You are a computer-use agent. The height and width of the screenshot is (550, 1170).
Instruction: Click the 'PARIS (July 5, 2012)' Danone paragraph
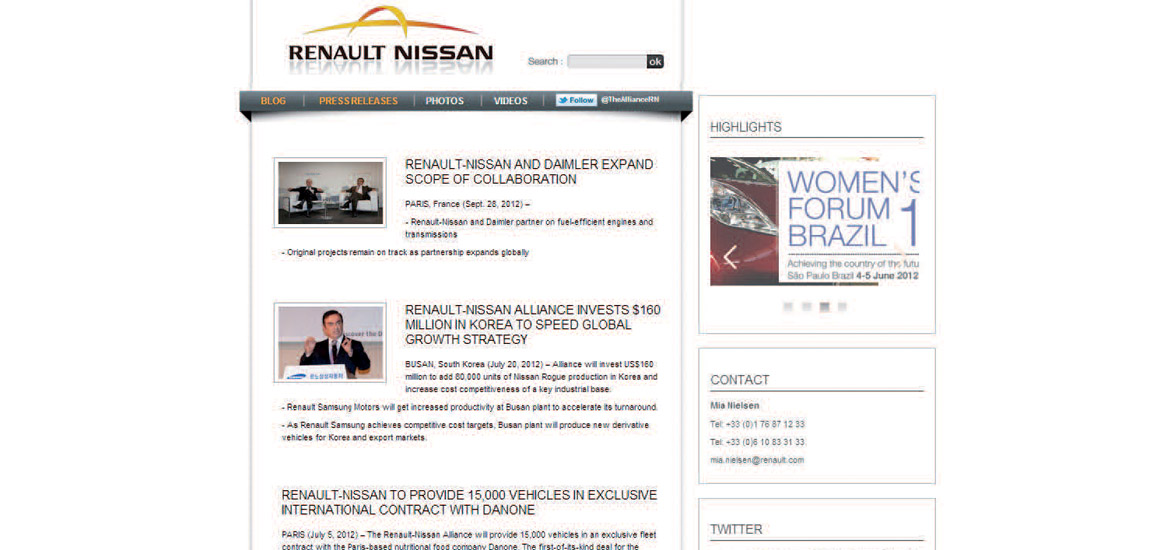pos(469,542)
